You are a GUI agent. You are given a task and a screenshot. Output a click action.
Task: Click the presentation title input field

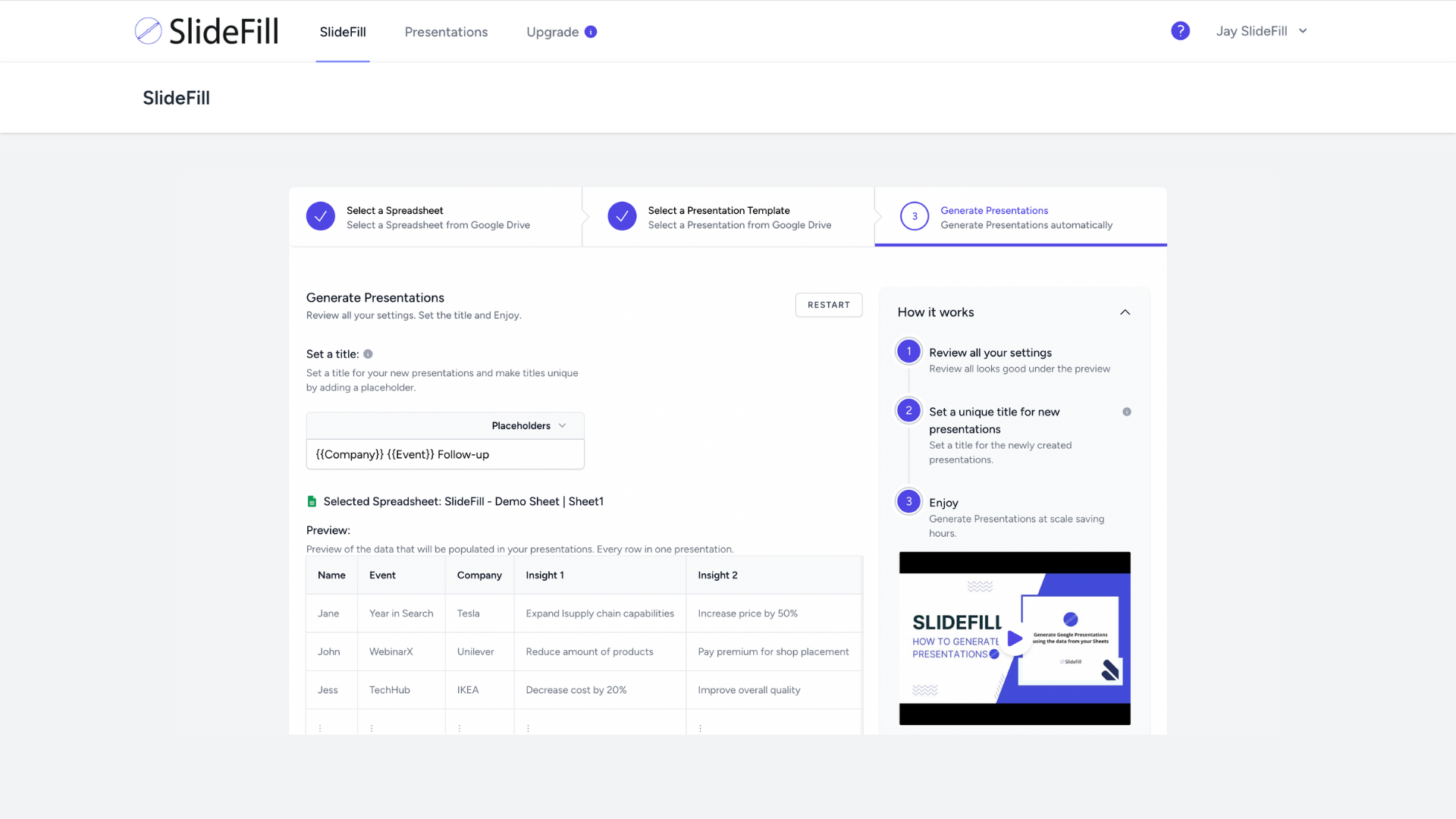pos(444,454)
